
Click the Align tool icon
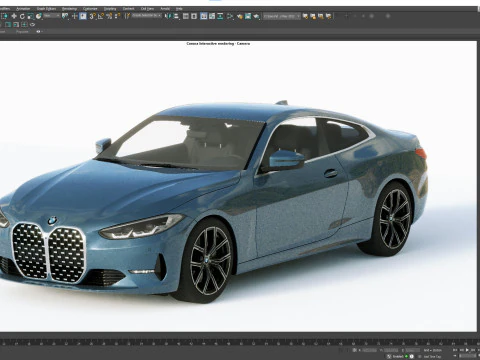176,16
